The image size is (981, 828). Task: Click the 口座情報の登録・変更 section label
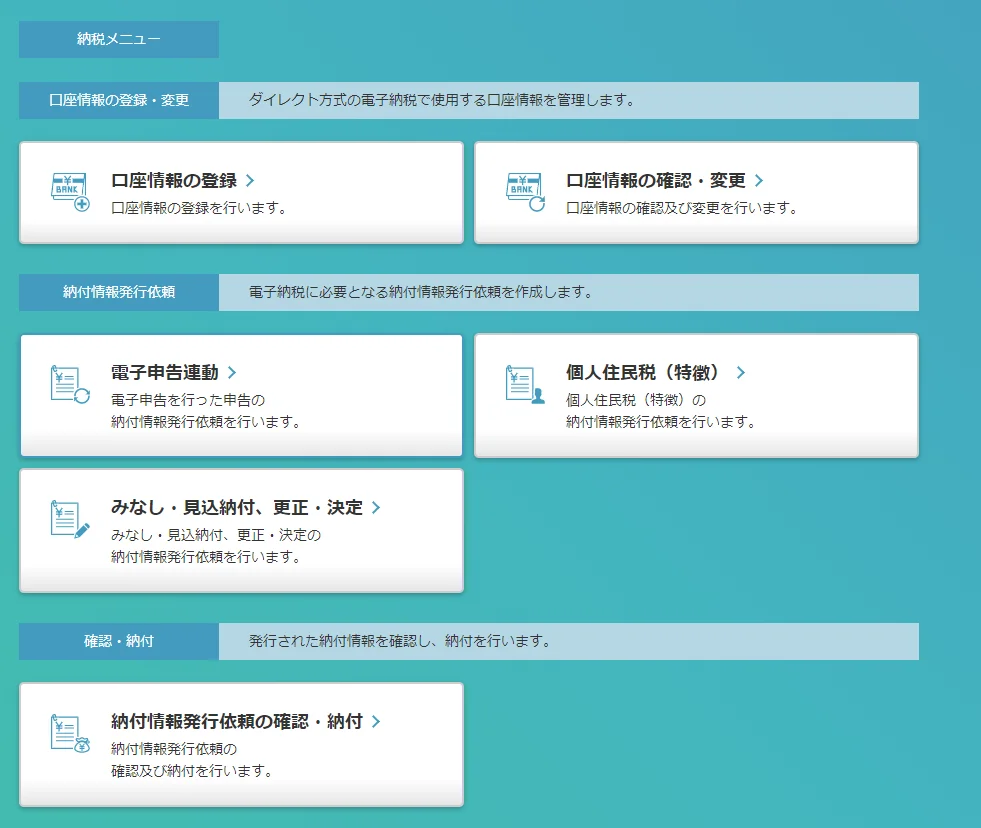pyautogui.click(x=119, y=100)
